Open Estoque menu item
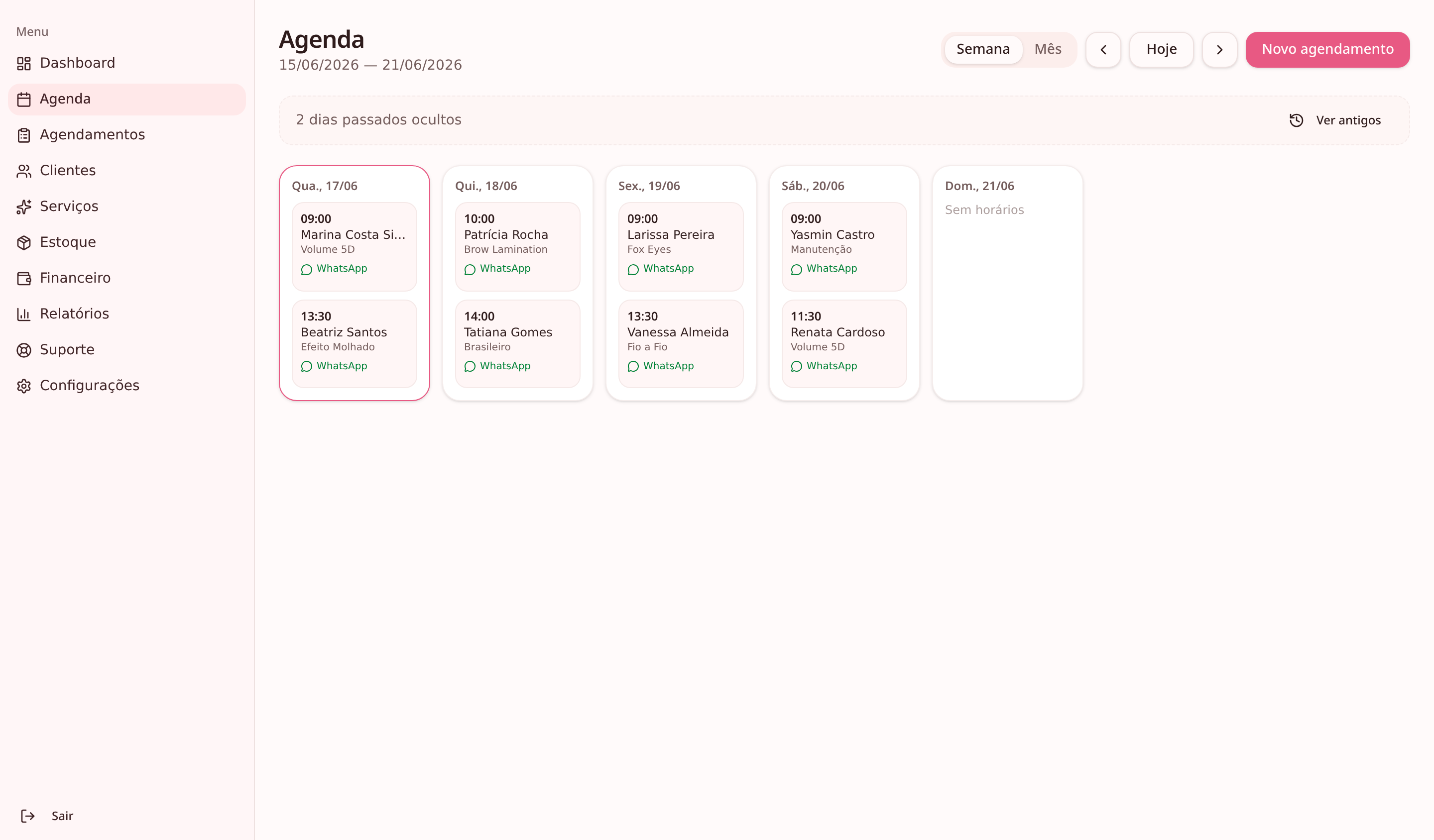This screenshot has height=840, width=1434. tap(127, 242)
